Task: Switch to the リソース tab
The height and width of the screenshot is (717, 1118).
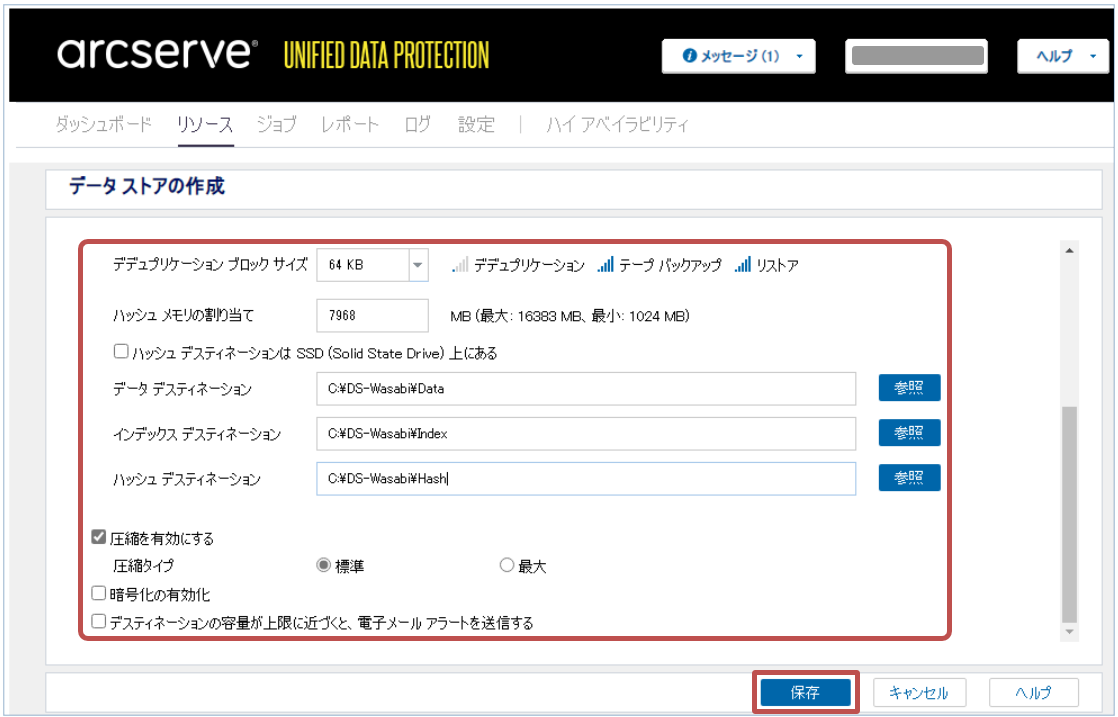Action: click(205, 125)
